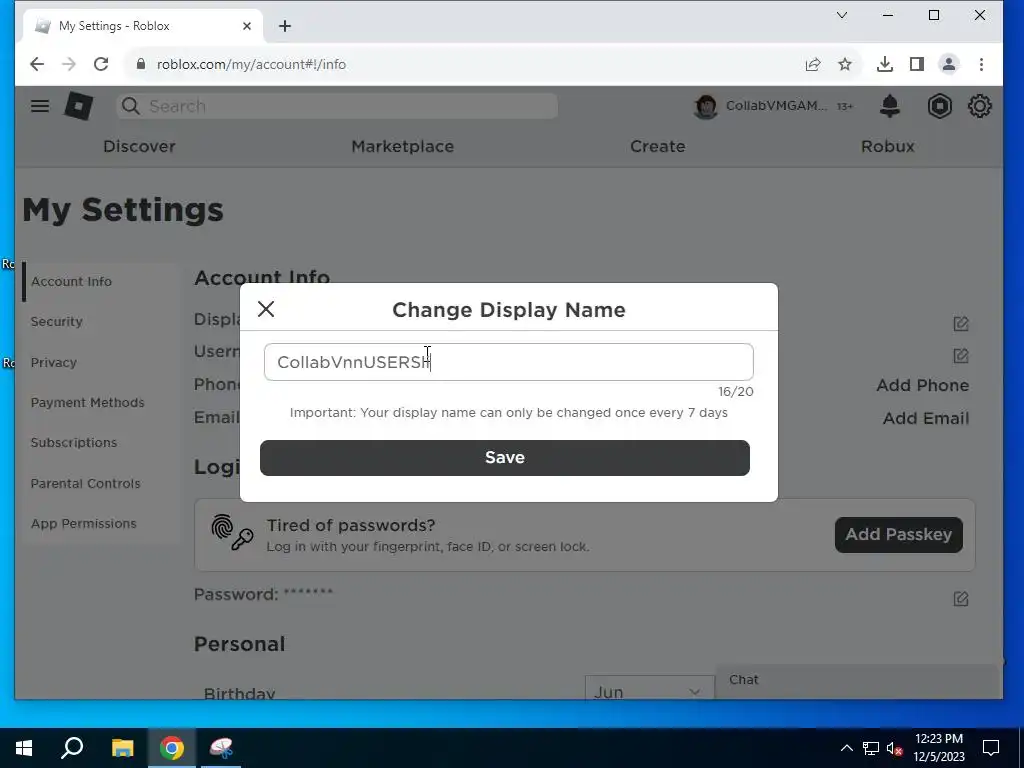
Task: Go back in browser
Action: pyautogui.click(x=37, y=64)
